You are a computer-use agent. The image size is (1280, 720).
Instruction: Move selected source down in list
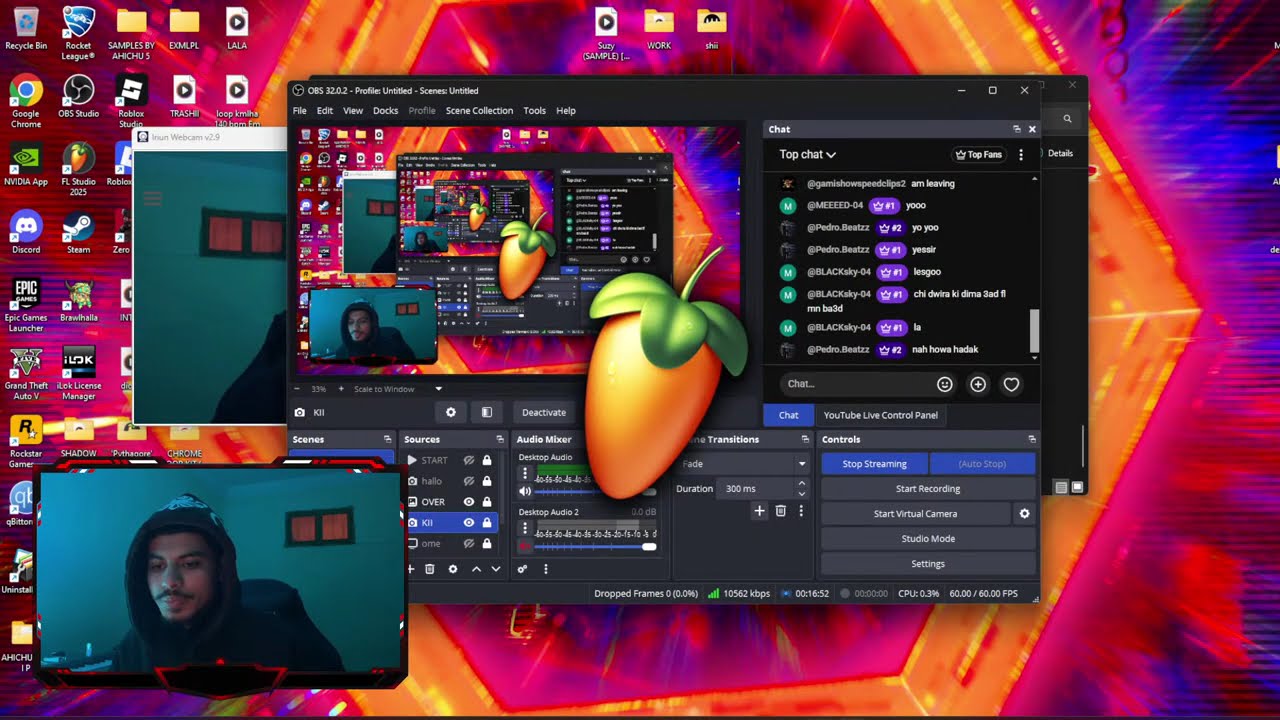coord(496,569)
